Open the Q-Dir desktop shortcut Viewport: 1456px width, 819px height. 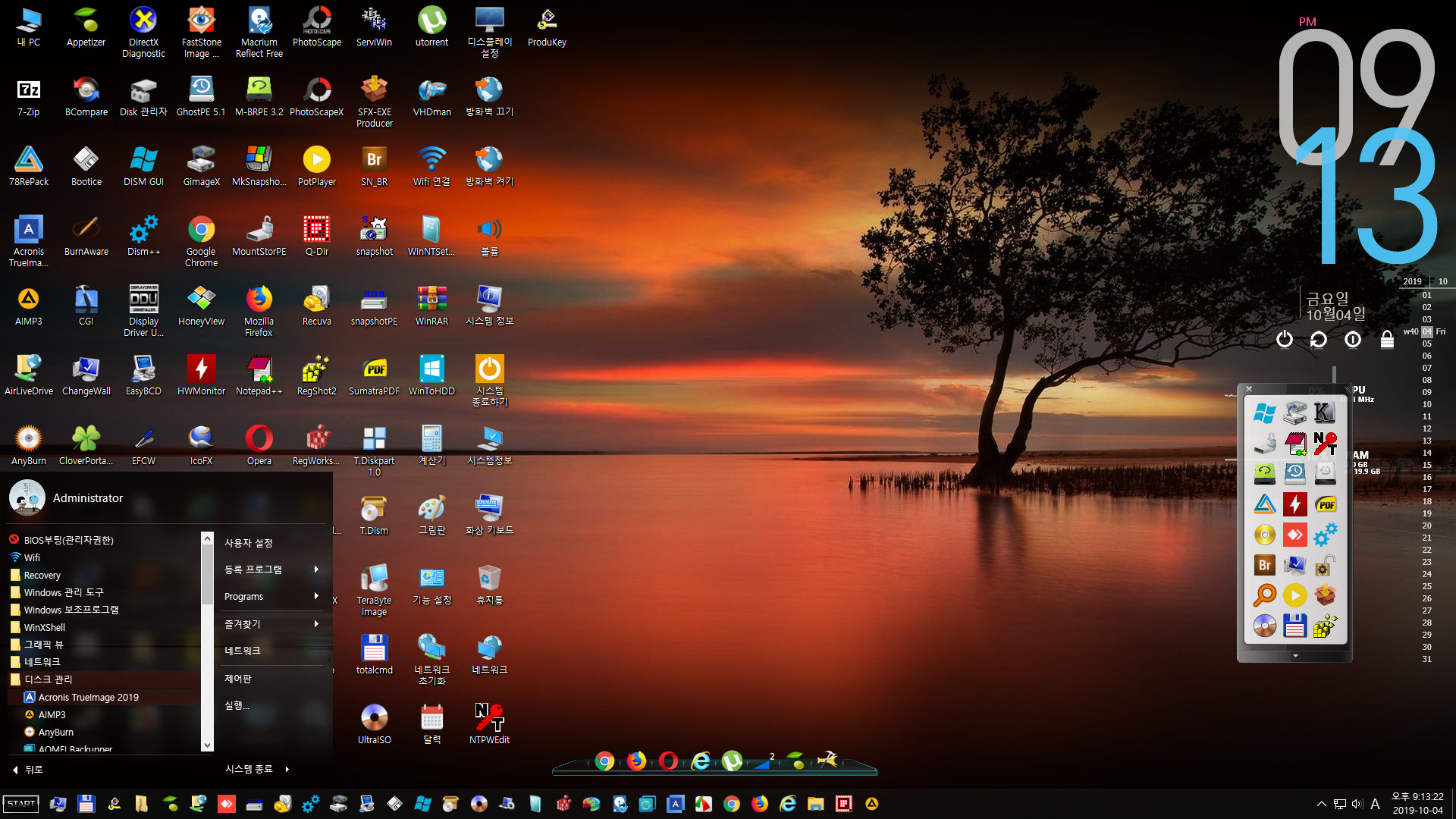(x=316, y=237)
